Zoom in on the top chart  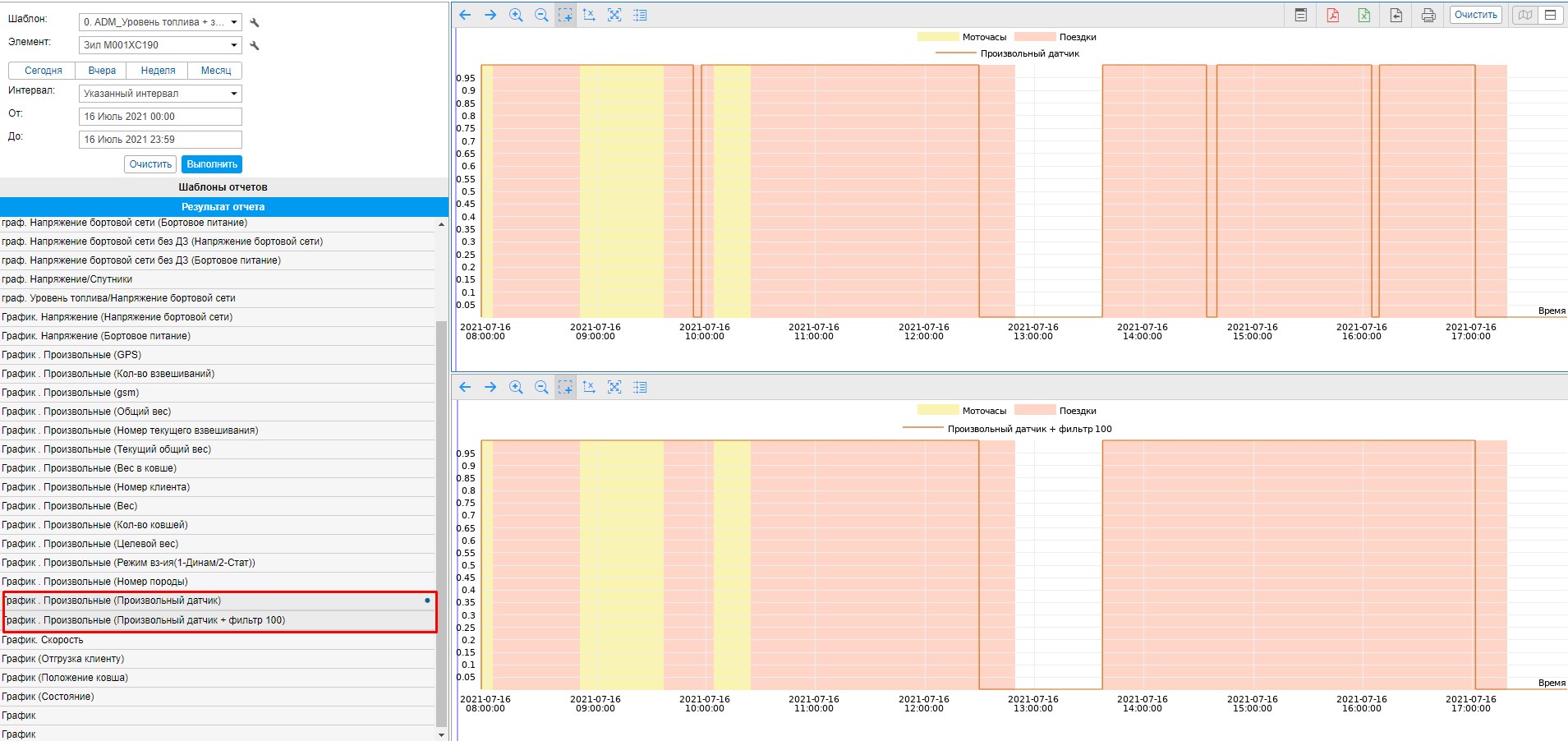pos(516,15)
